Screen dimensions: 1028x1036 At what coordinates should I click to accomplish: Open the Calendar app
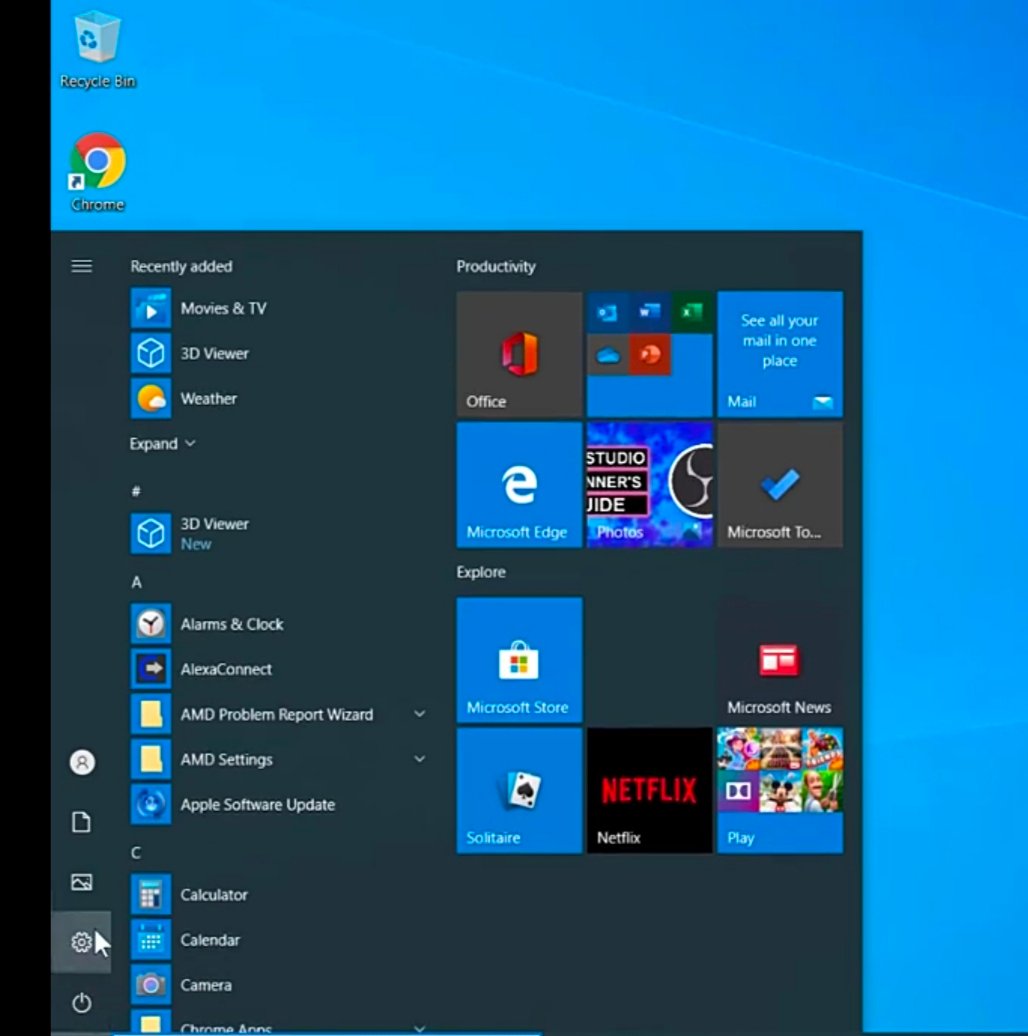point(277,940)
